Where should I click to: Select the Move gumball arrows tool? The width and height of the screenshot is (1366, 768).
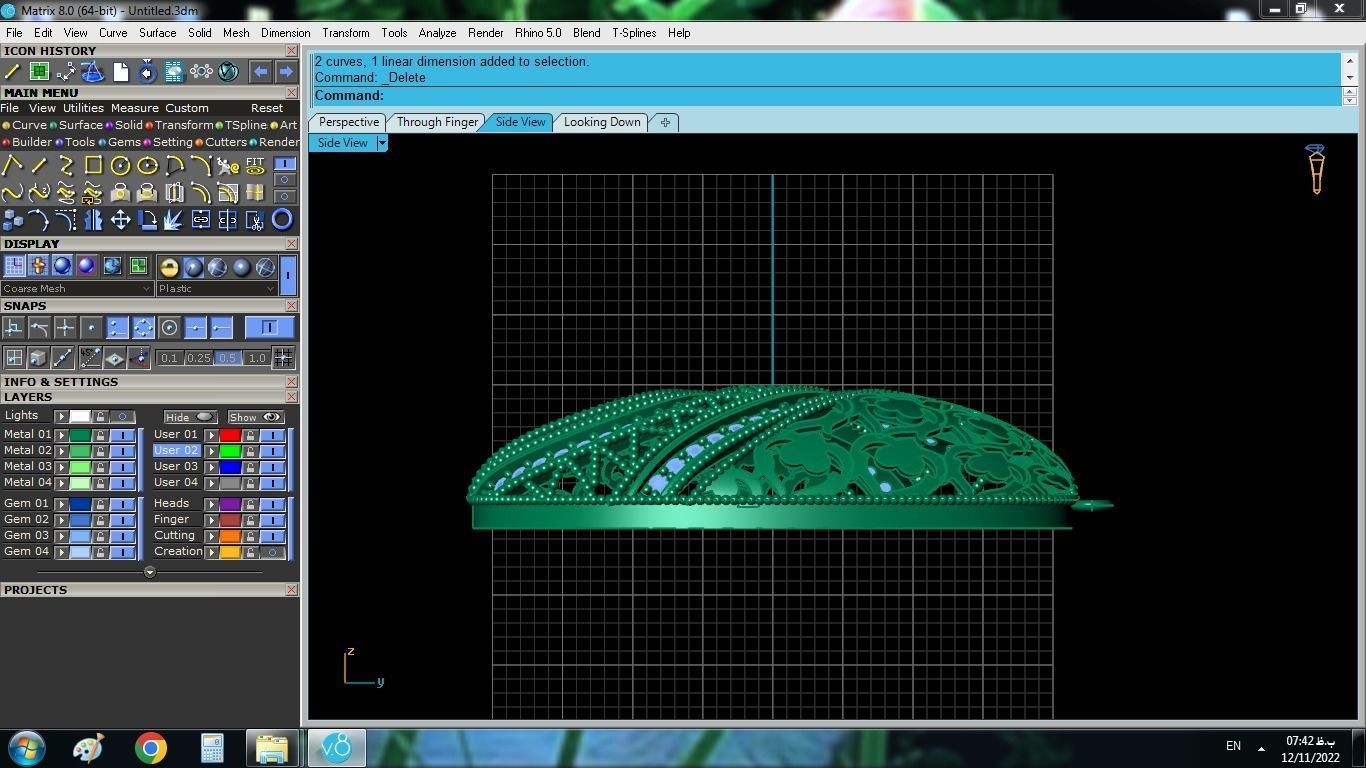120,219
